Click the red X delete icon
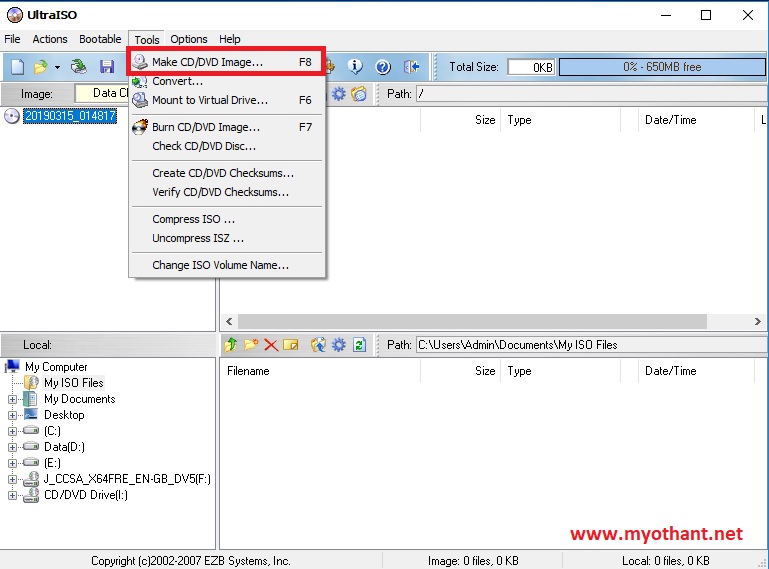The height and width of the screenshot is (569, 769). [x=271, y=345]
